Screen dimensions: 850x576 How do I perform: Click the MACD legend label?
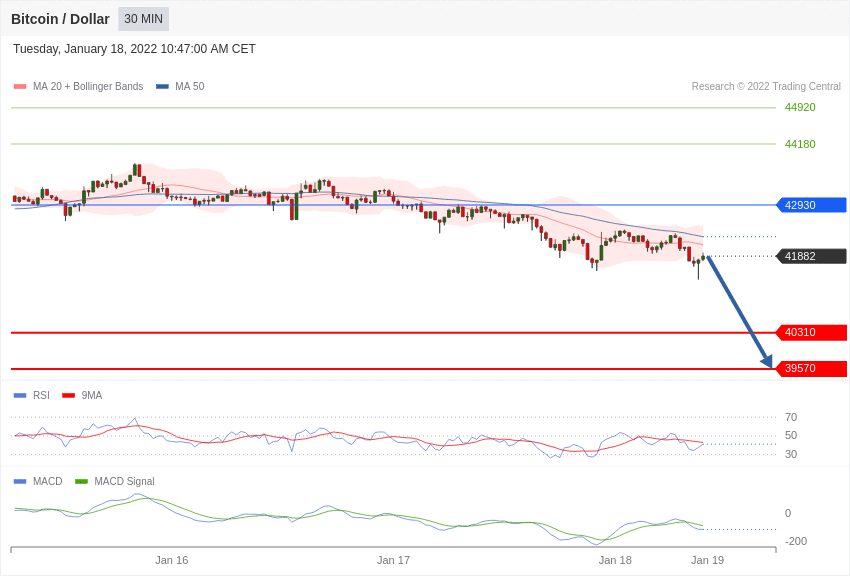click(x=48, y=481)
